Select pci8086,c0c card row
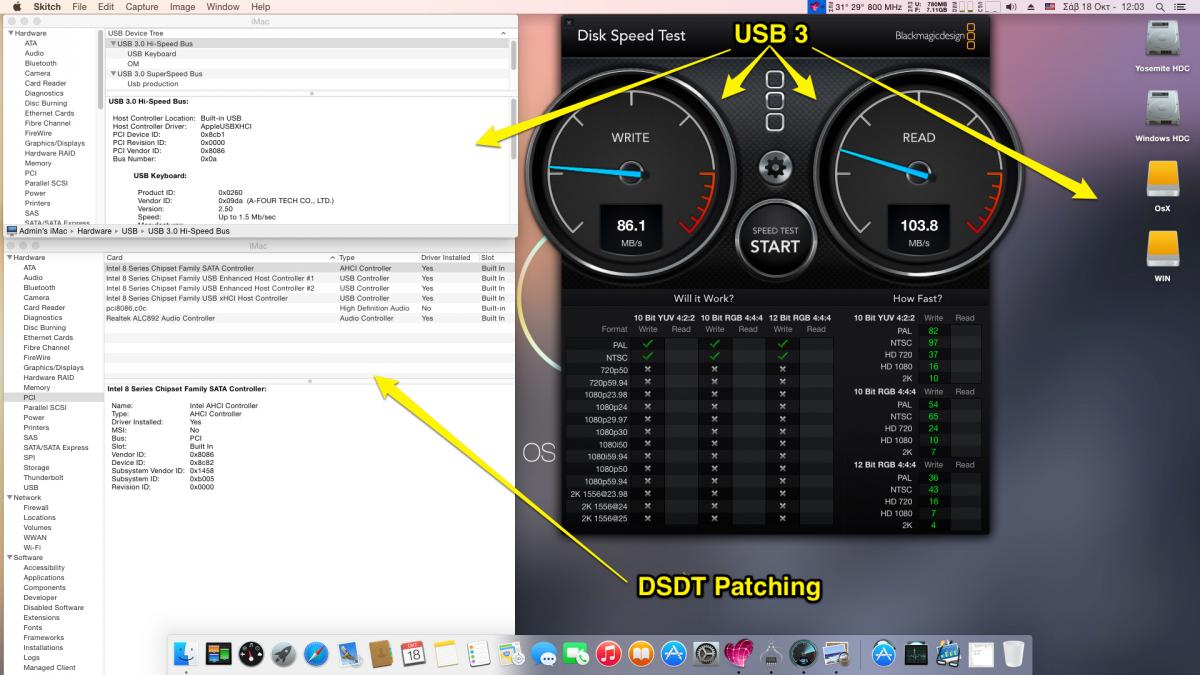 [x=310, y=308]
